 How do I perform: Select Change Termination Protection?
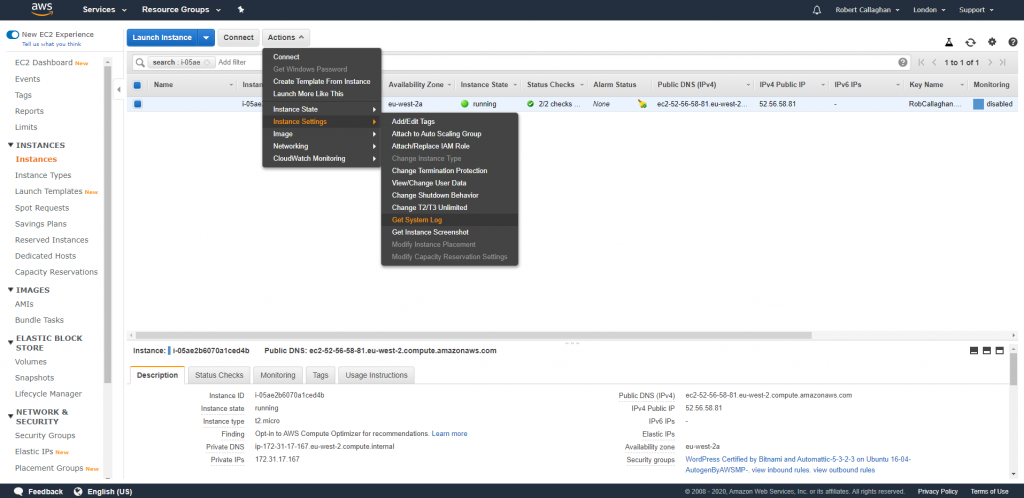click(x=449, y=171)
